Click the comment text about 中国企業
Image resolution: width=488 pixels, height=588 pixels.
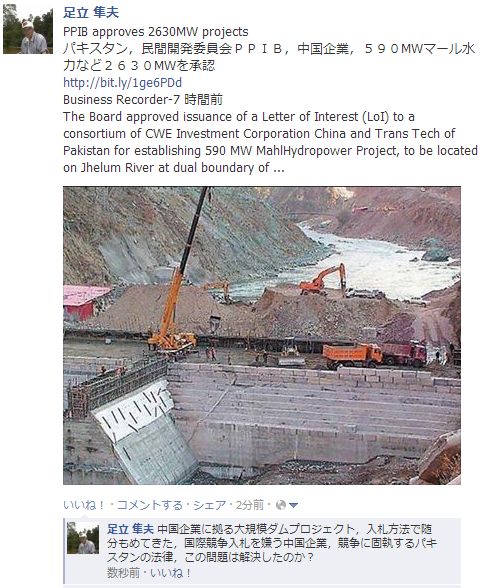272,543
